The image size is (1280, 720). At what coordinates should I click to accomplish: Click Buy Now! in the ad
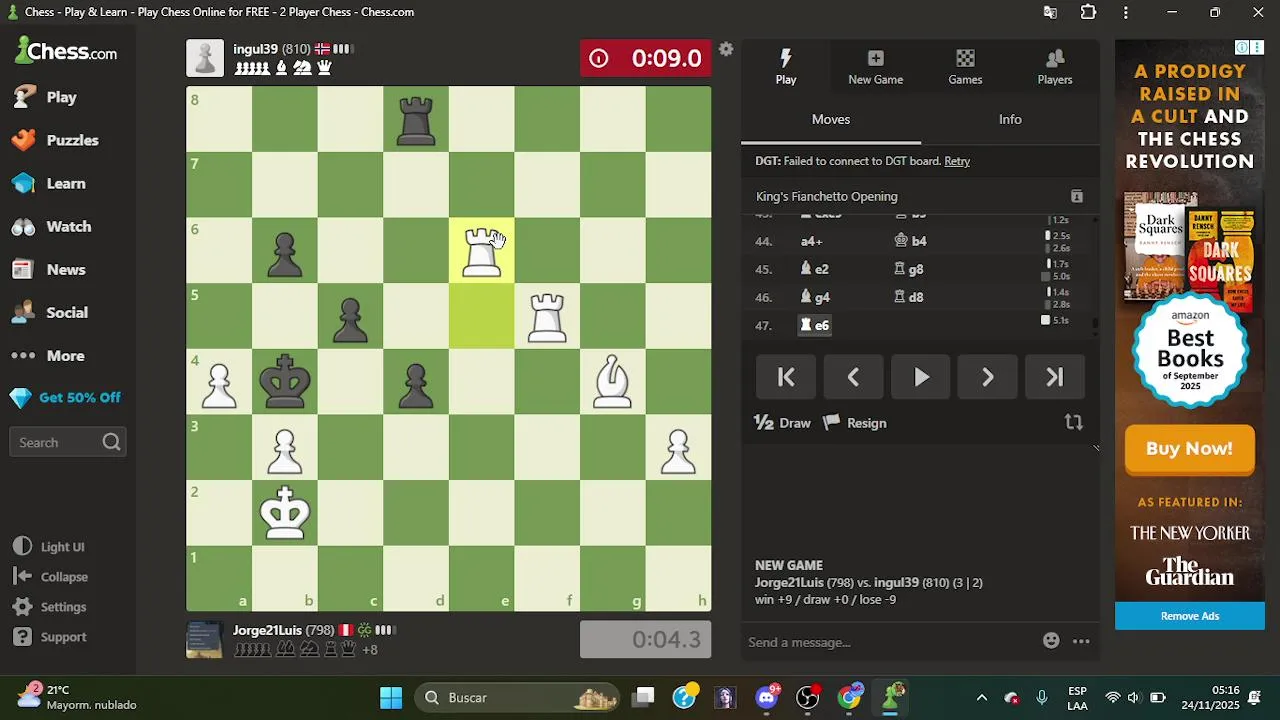(x=1189, y=448)
